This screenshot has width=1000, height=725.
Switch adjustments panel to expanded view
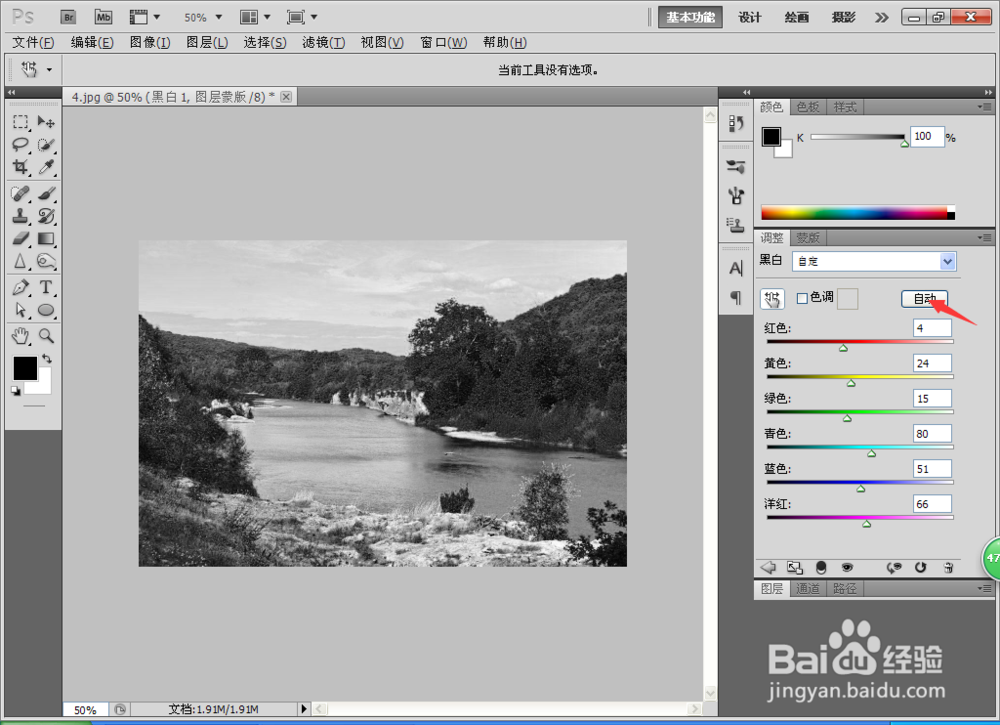click(795, 567)
